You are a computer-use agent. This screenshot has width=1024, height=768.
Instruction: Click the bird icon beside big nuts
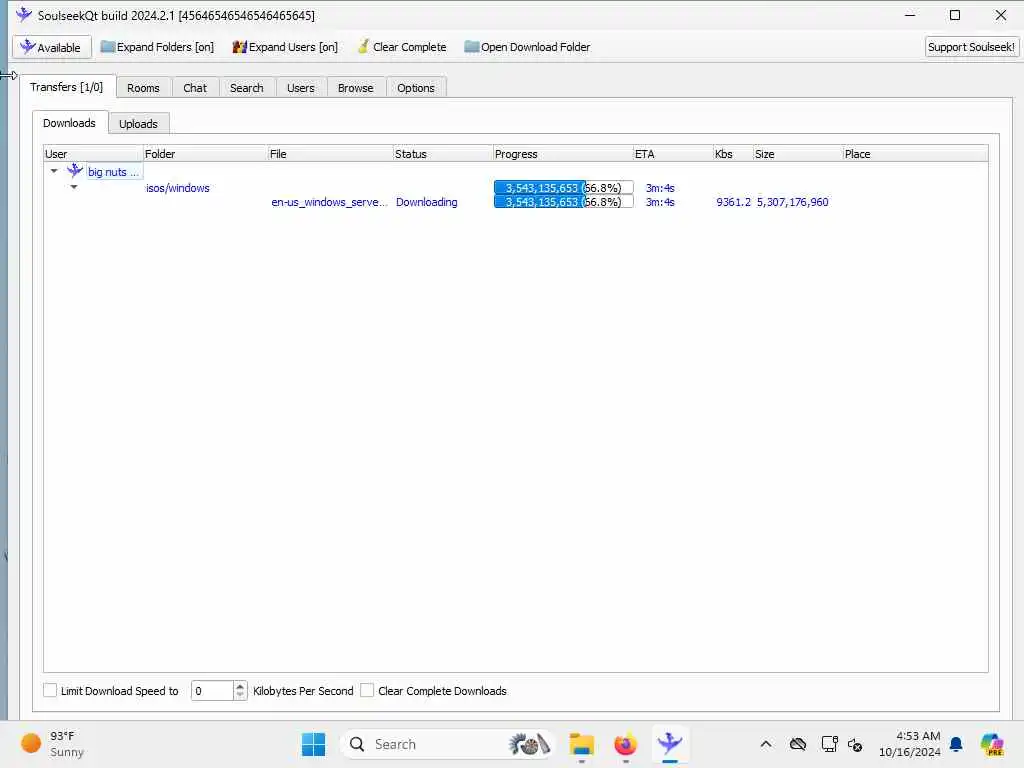pos(75,170)
